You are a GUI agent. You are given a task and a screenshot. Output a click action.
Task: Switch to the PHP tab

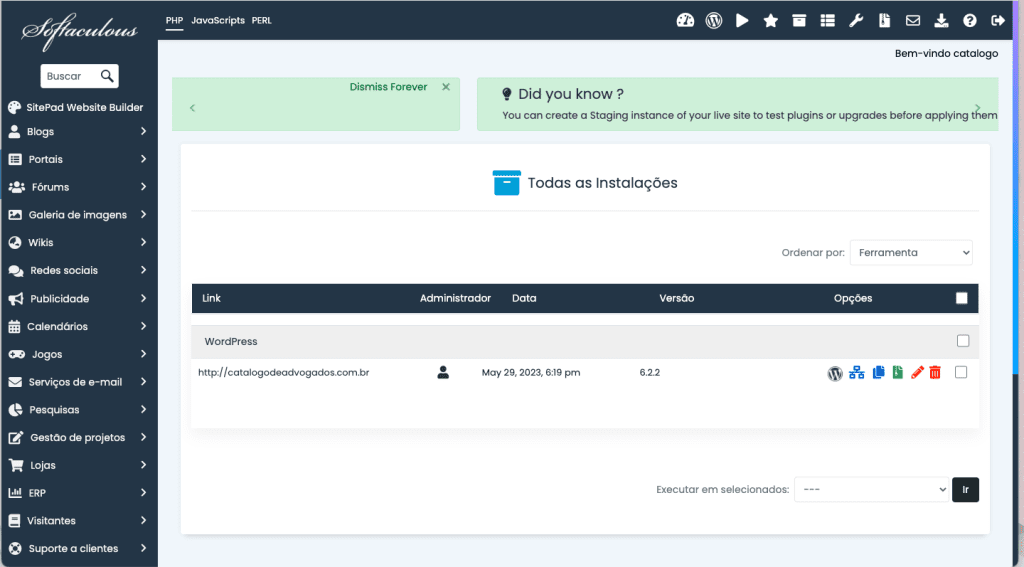click(174, 20)
